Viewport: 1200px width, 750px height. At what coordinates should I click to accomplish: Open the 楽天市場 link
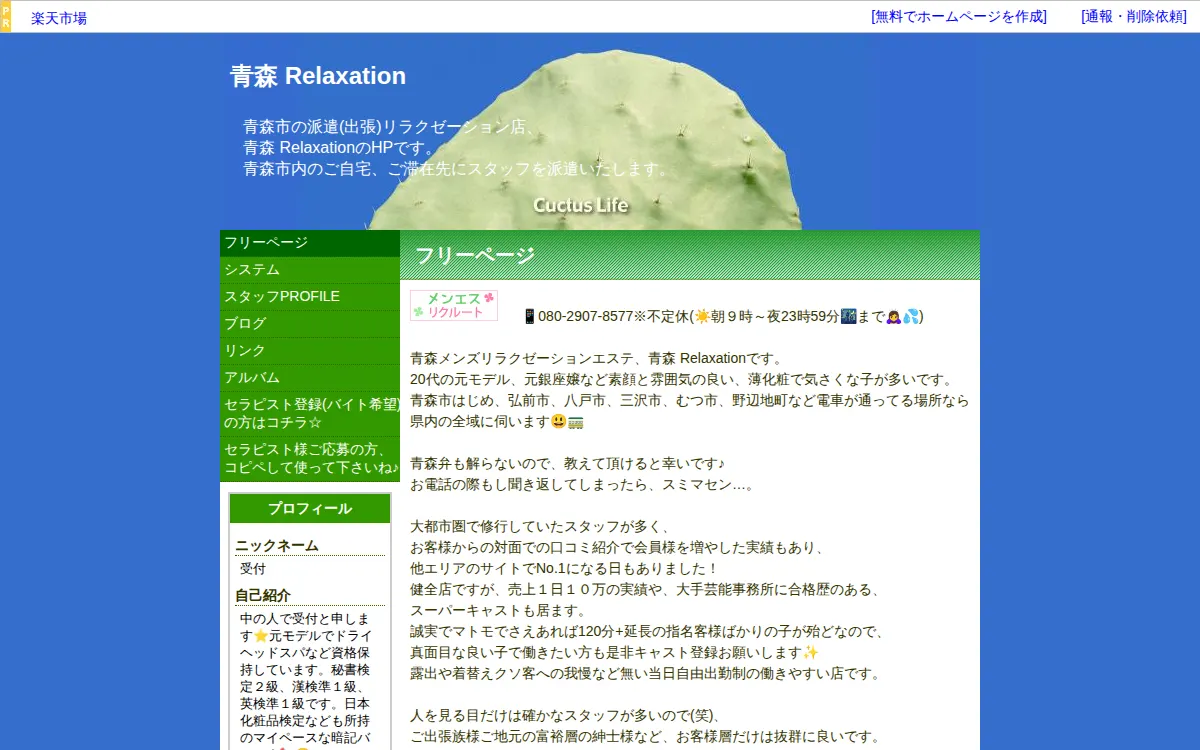pos(58,18)
